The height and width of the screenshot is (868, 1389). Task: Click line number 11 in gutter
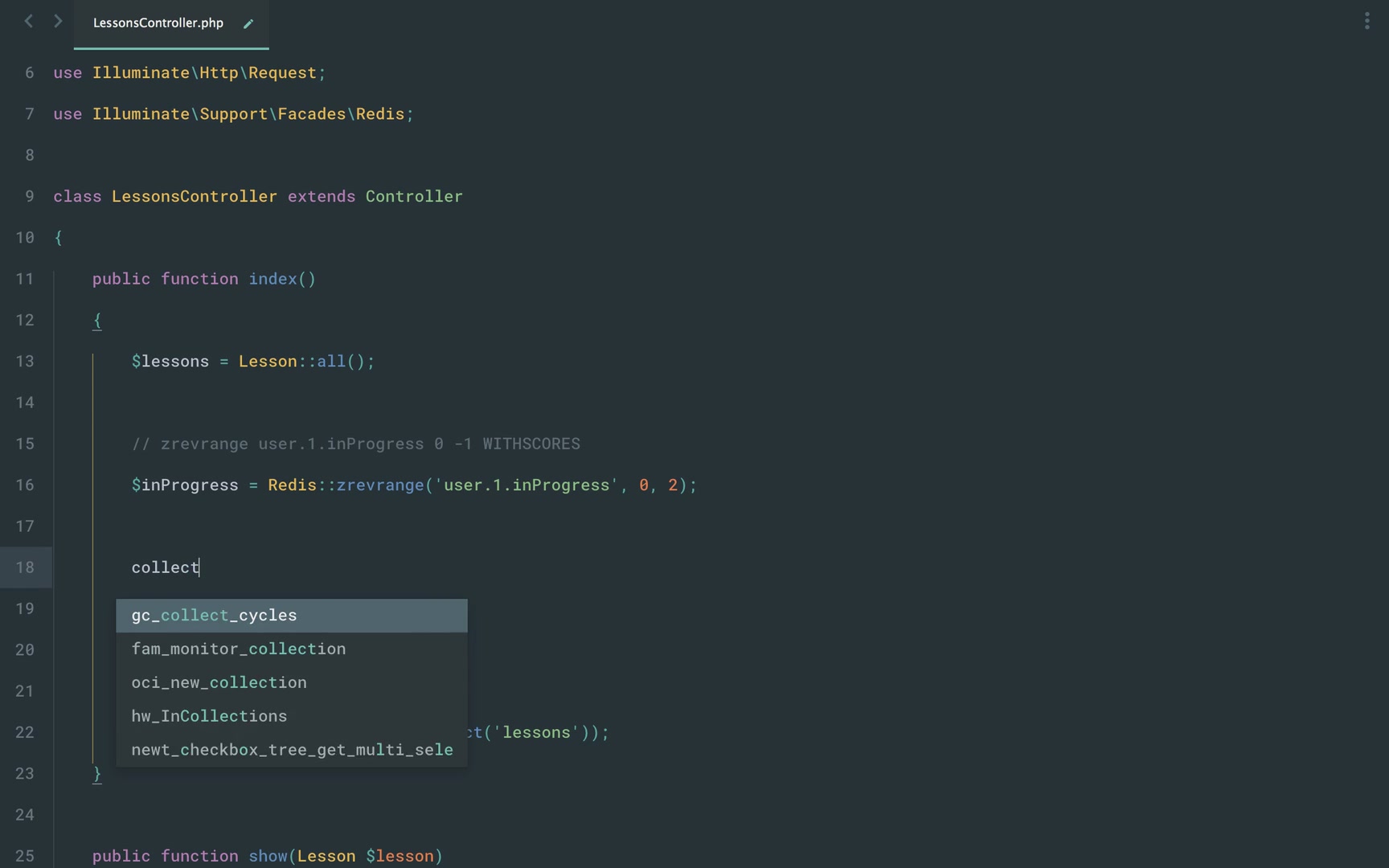[25, 279]
